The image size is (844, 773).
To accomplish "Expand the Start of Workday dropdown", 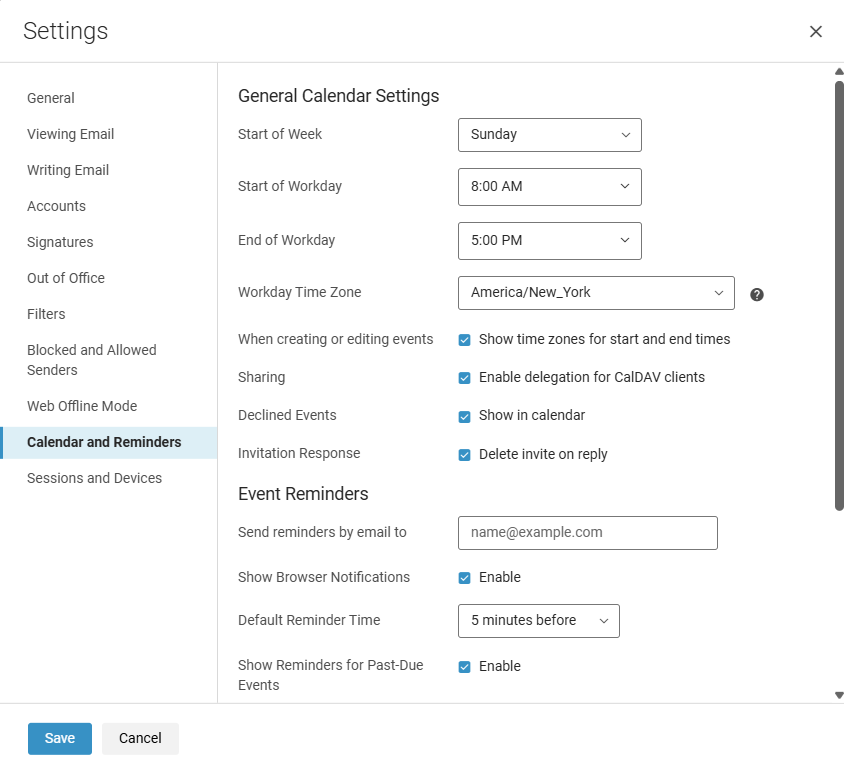I will click(x=550, y=187).
